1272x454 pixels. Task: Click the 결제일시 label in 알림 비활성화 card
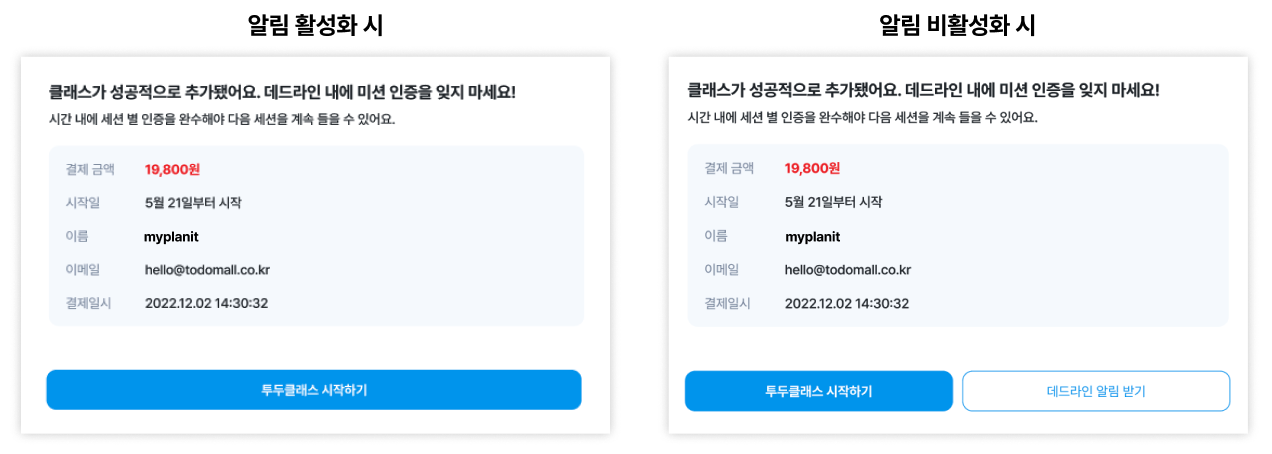click(x=727, y=303)
